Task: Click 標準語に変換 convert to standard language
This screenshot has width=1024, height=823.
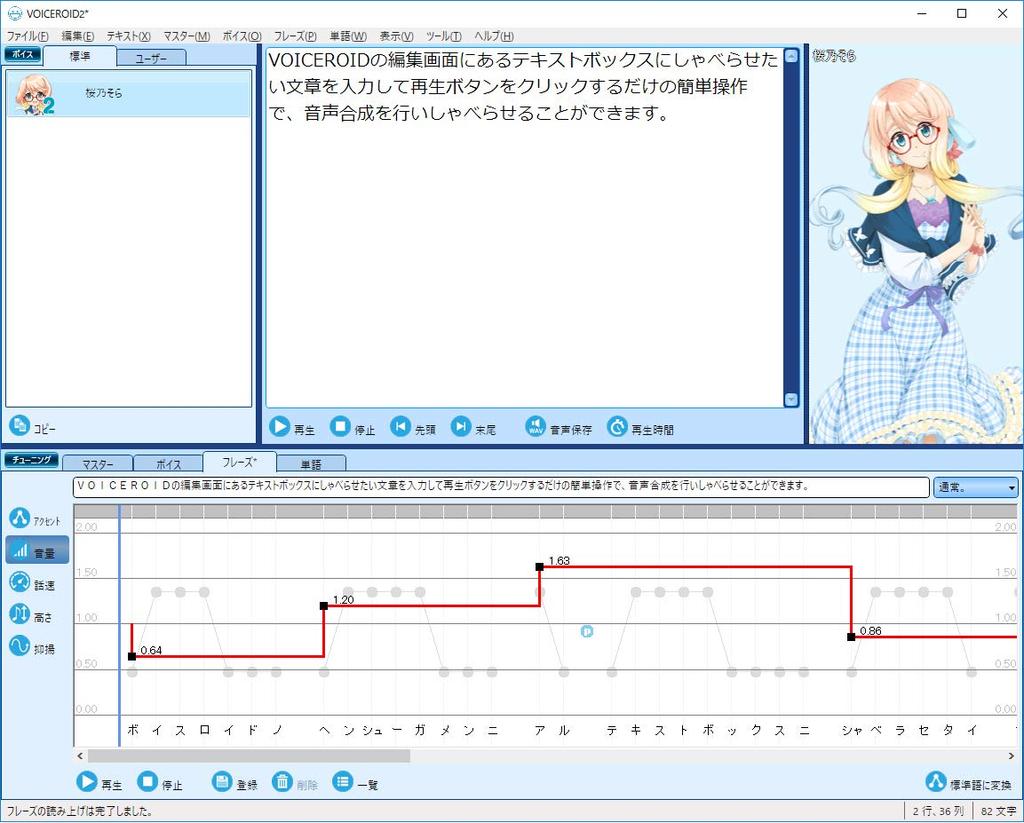Action: [x=936, y=783]
